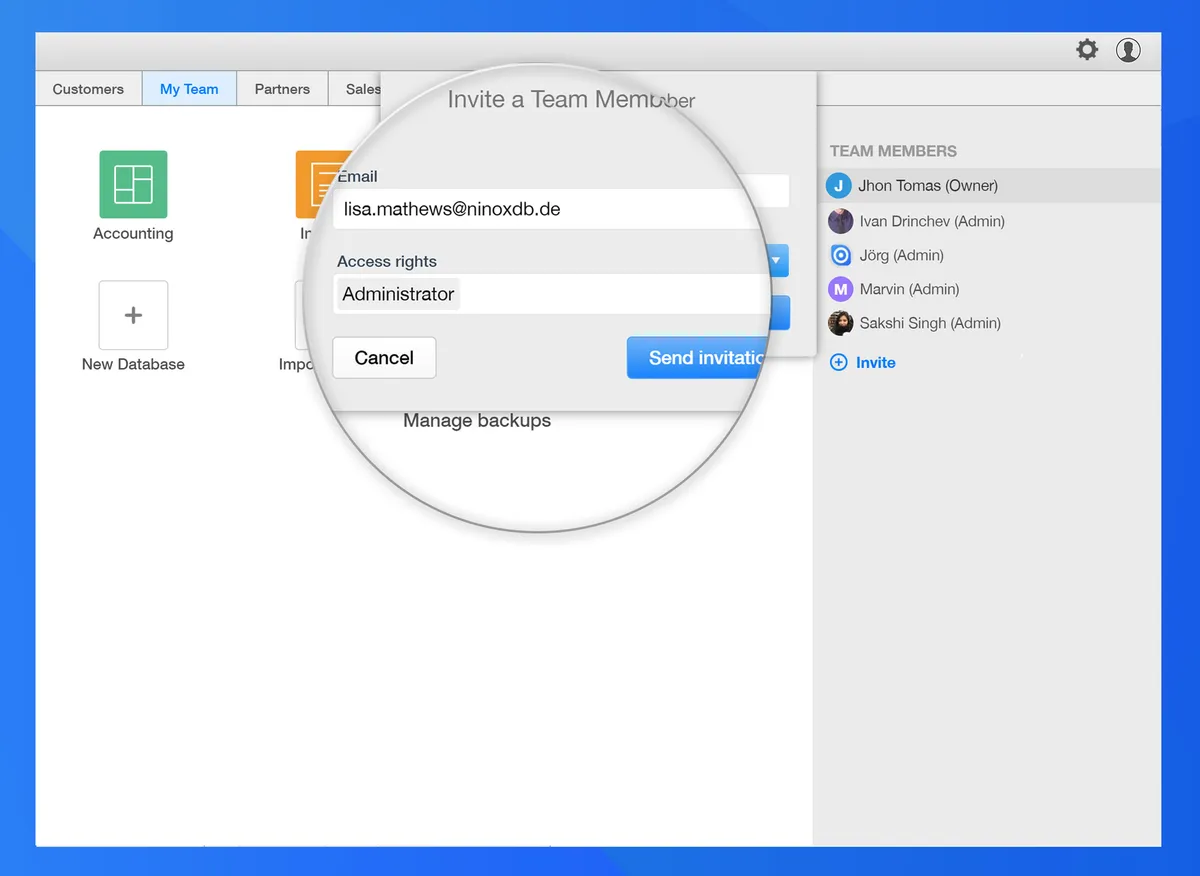Click the Cancel button in invite dialog
This screenshot has width=1200, height=876.
click(384, 358)
